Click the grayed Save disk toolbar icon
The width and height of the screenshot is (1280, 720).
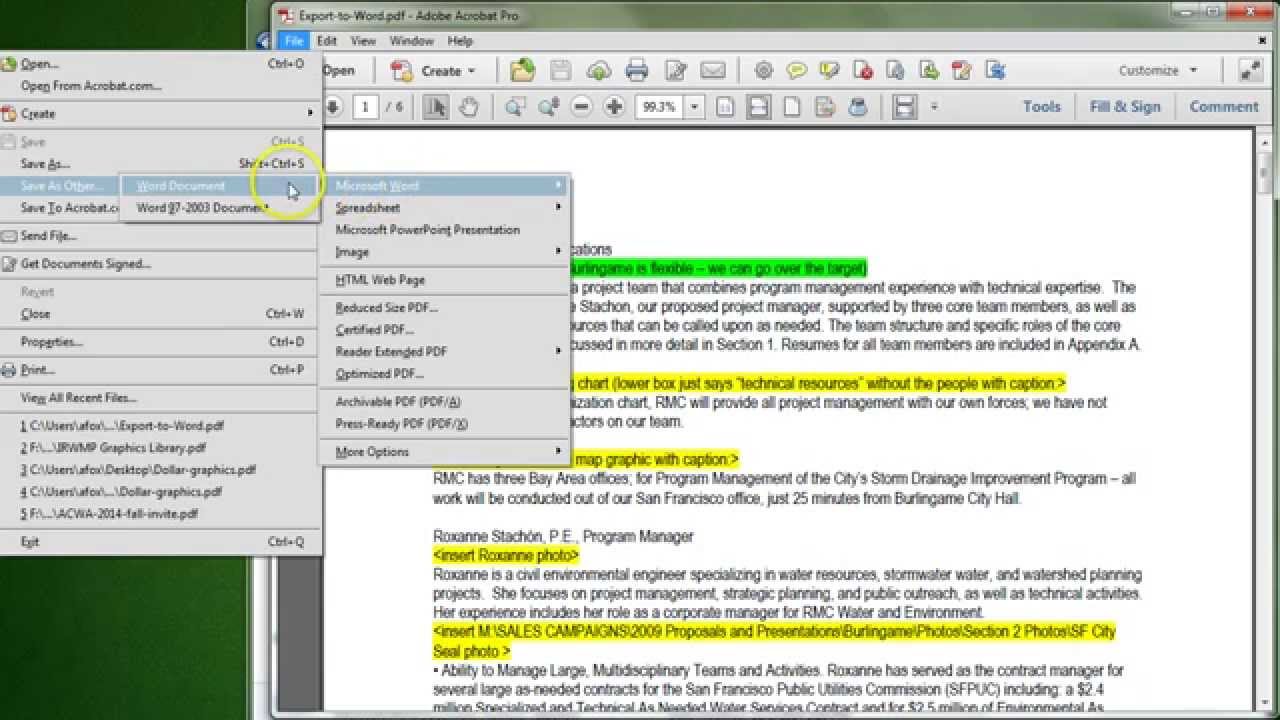coord(561,70)
